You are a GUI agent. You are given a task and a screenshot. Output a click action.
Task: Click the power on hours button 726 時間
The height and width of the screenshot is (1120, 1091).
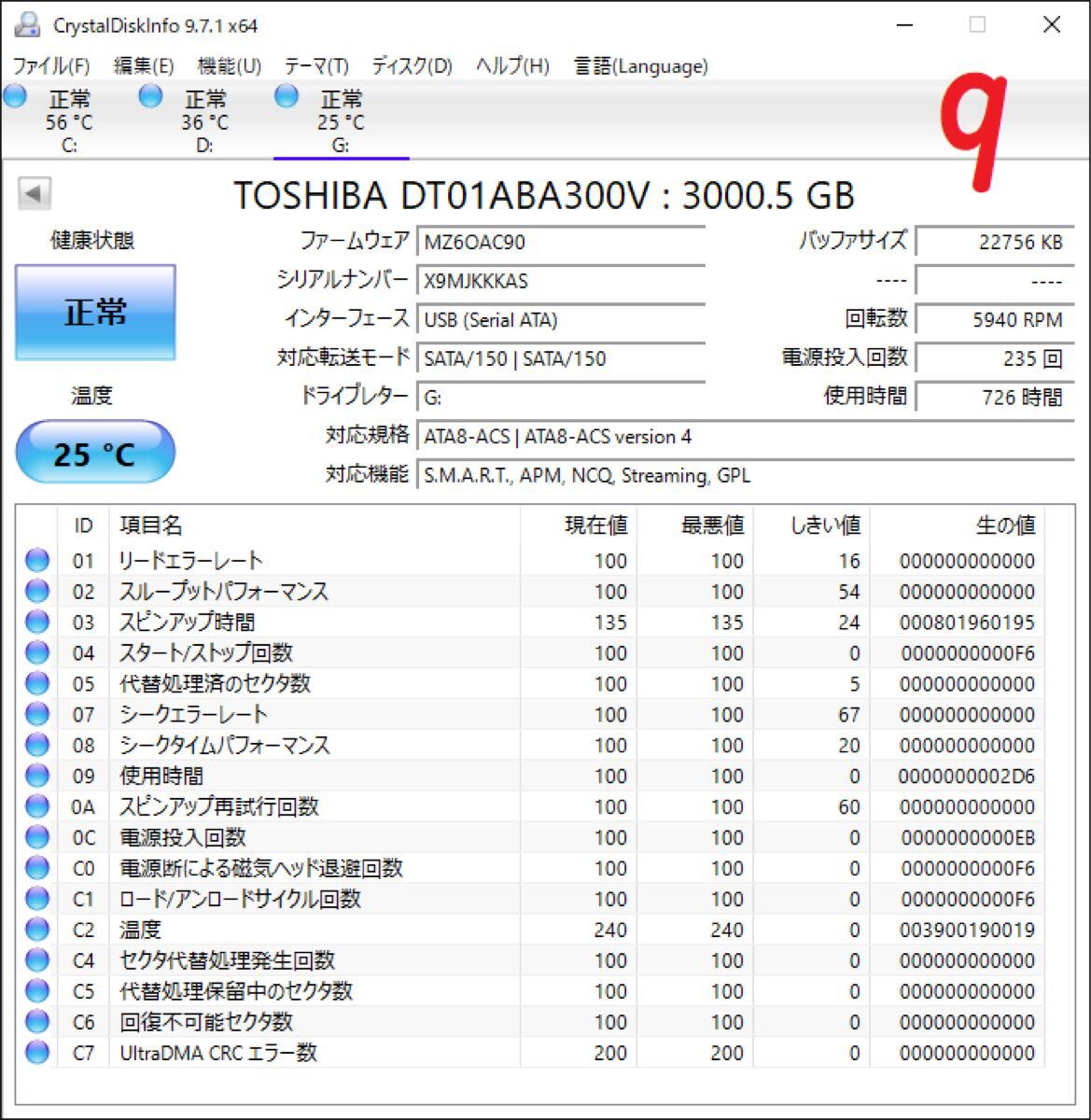point(995,398)
